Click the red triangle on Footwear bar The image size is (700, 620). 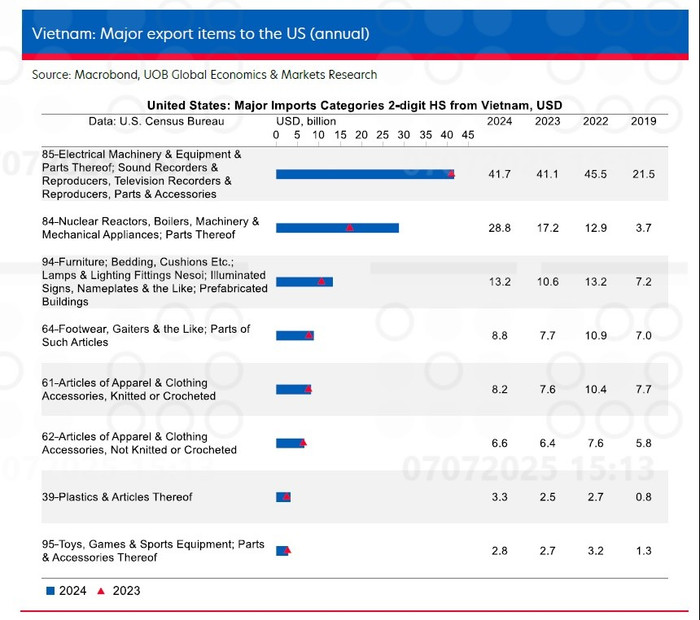click(309, 335)
